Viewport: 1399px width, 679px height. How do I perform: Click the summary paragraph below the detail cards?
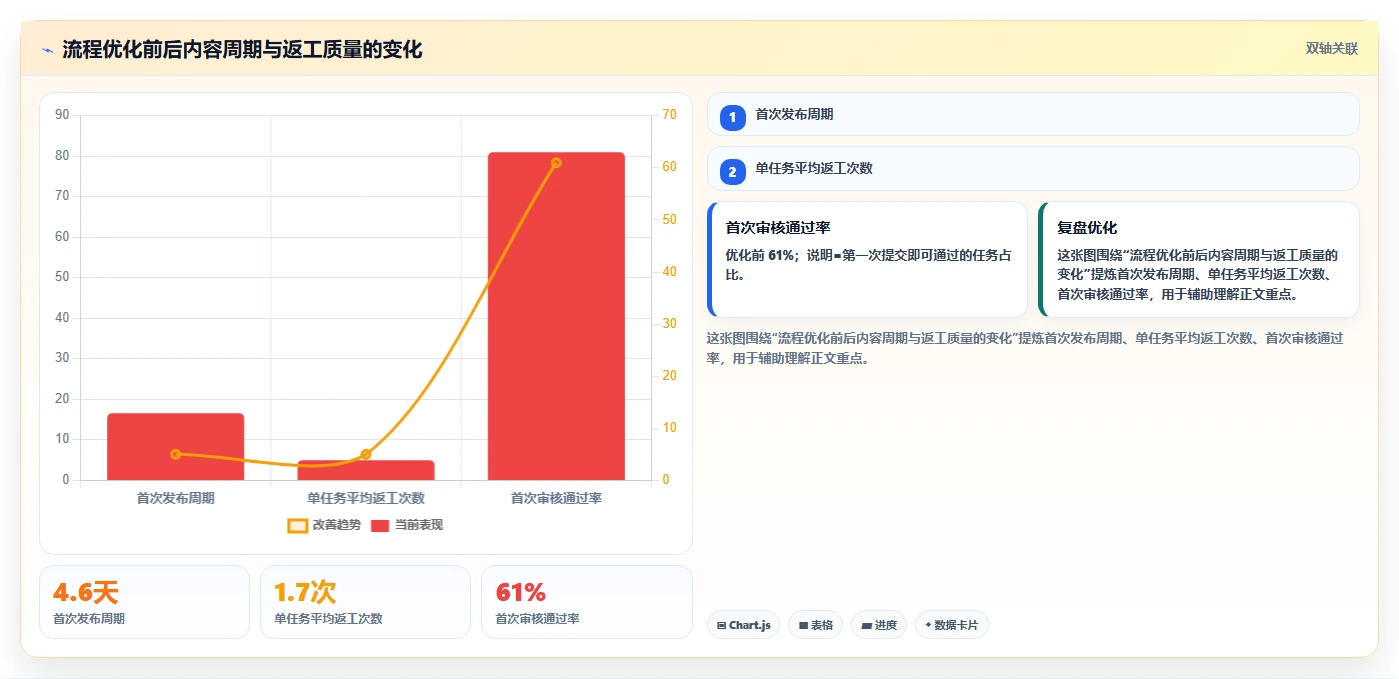pos(1024,348)
